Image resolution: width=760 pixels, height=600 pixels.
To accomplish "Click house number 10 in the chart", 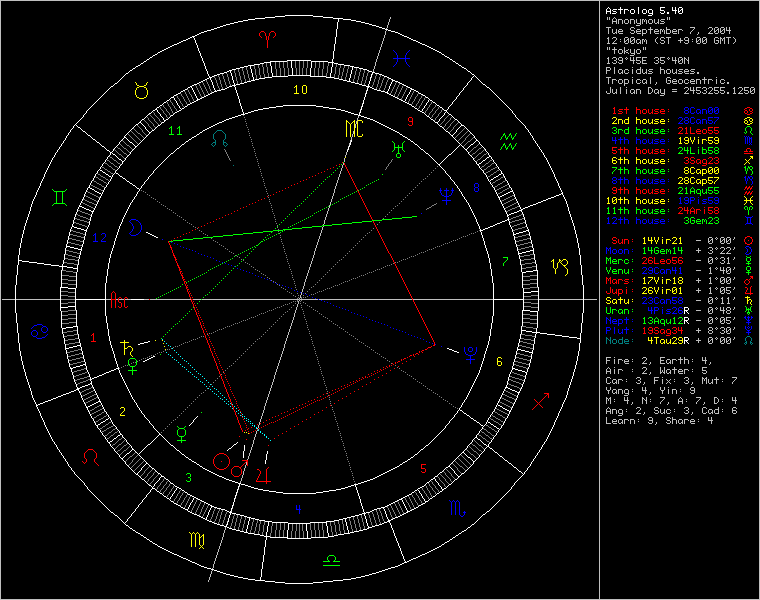I will (300, 90).
